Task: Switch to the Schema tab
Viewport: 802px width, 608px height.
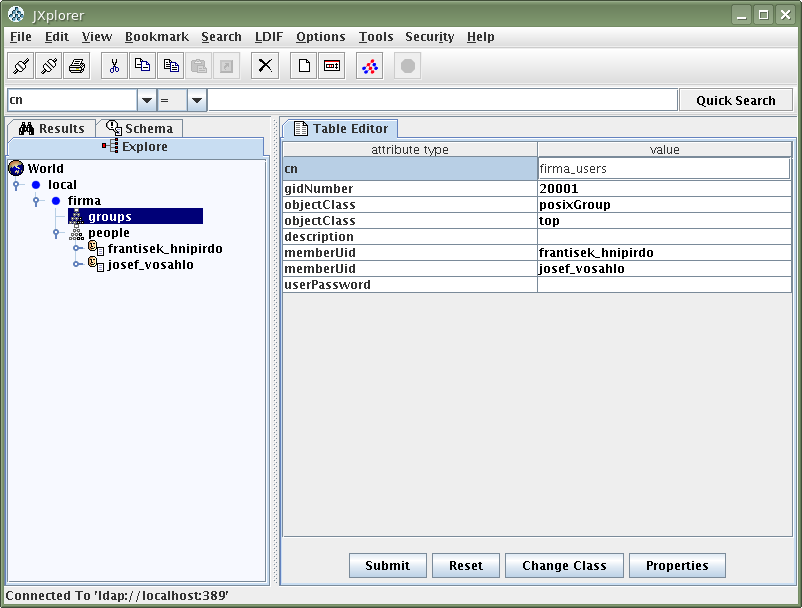Action: (x=140, y=128)
